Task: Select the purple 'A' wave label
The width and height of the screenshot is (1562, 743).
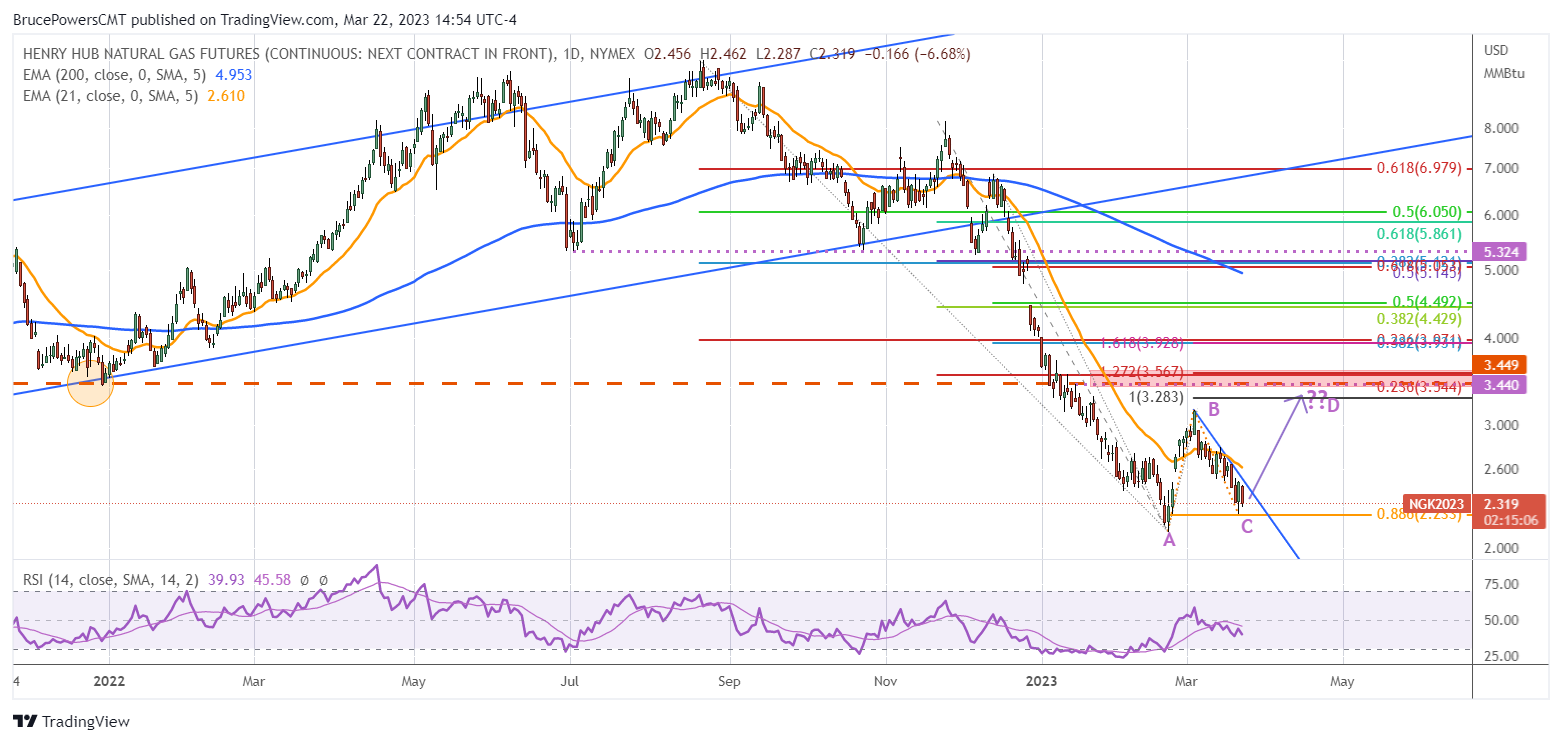Action: tap(1168, 540)
